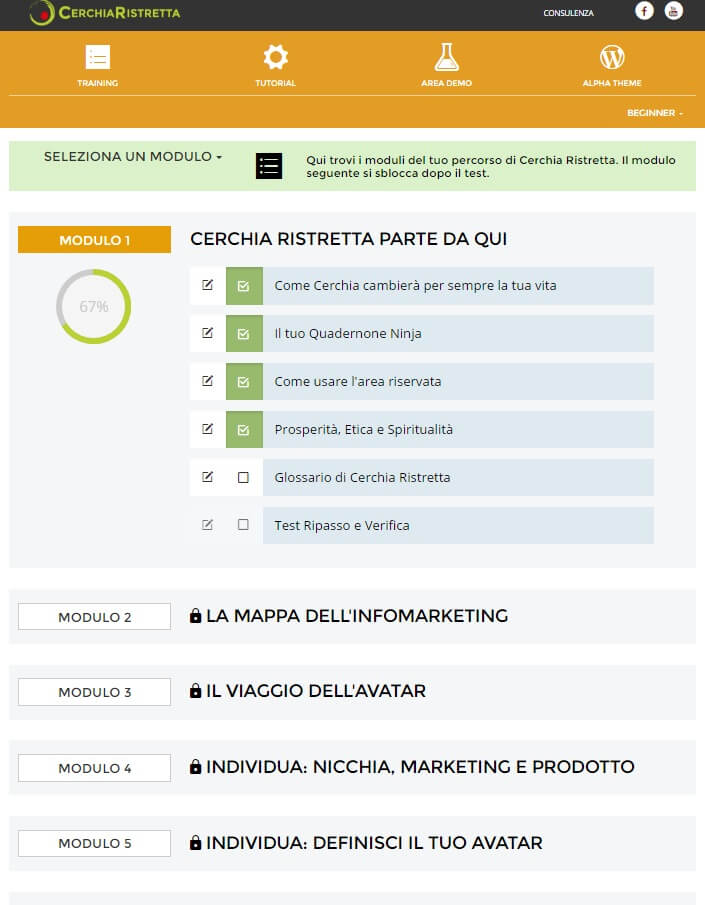
Task: Expand locked Modulo 2 La Mappa dell'Infomarketing
Action: tap(357, 616)
